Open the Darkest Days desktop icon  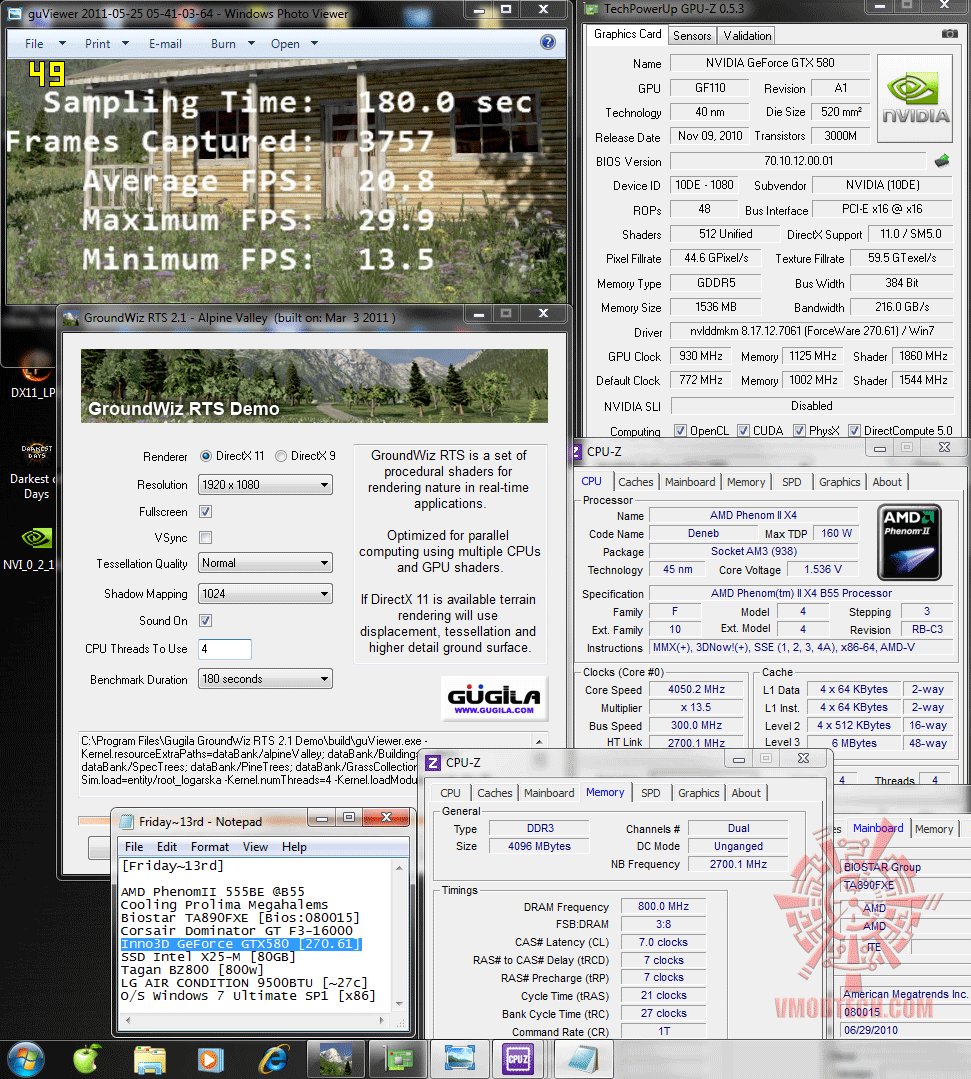(x=36, y=471)
